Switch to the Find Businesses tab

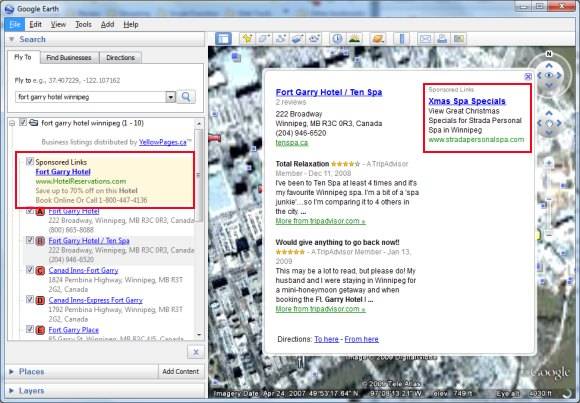(69, 58)
